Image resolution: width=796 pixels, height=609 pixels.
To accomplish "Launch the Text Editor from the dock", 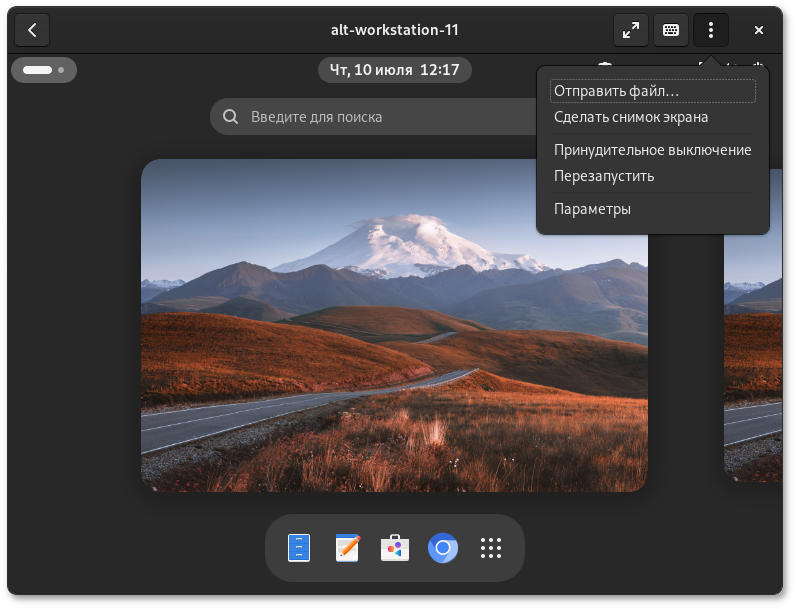I will pos(347,548).
